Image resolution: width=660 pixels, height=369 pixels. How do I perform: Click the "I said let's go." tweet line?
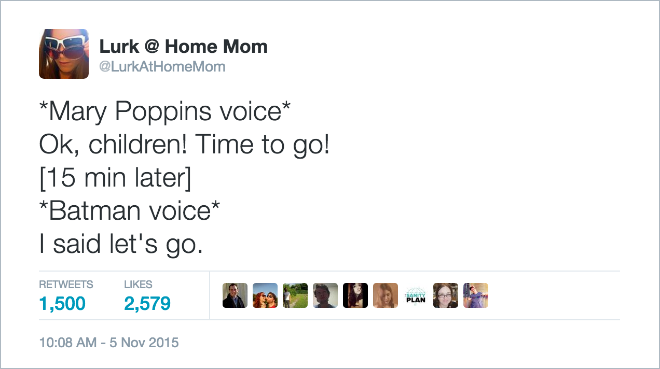tap(121, 244)
